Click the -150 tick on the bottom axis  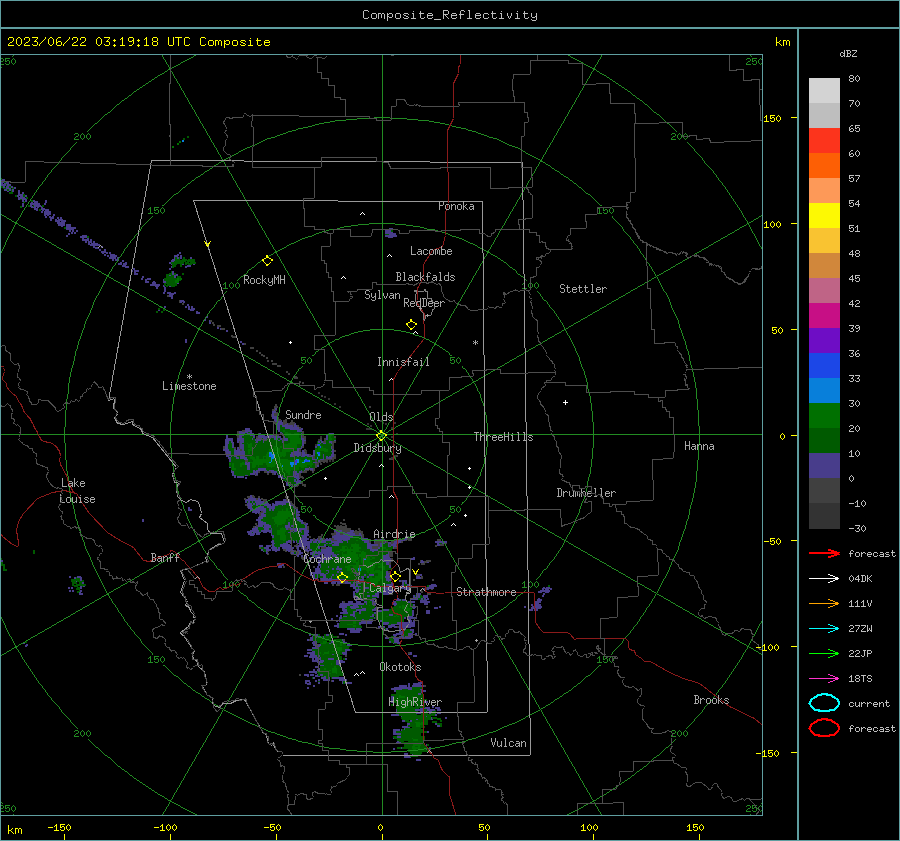(x=59, y=827)
